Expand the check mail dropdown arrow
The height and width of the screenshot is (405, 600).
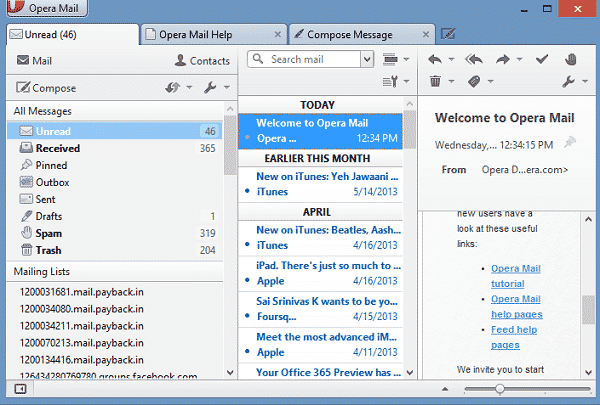189,87
